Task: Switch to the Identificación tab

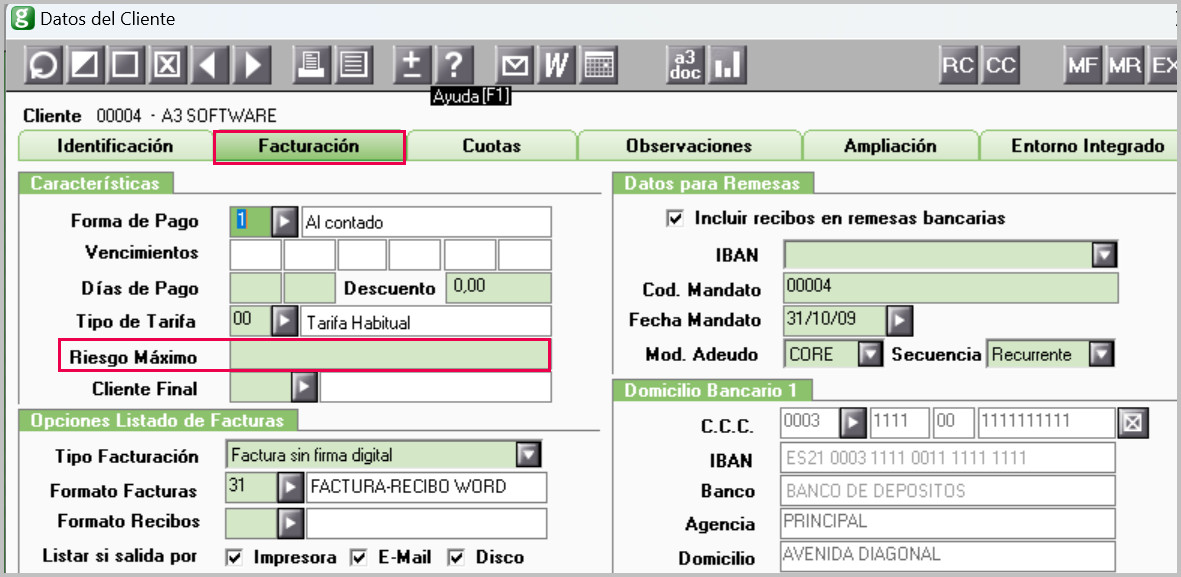Action: [x=115, y=146]
